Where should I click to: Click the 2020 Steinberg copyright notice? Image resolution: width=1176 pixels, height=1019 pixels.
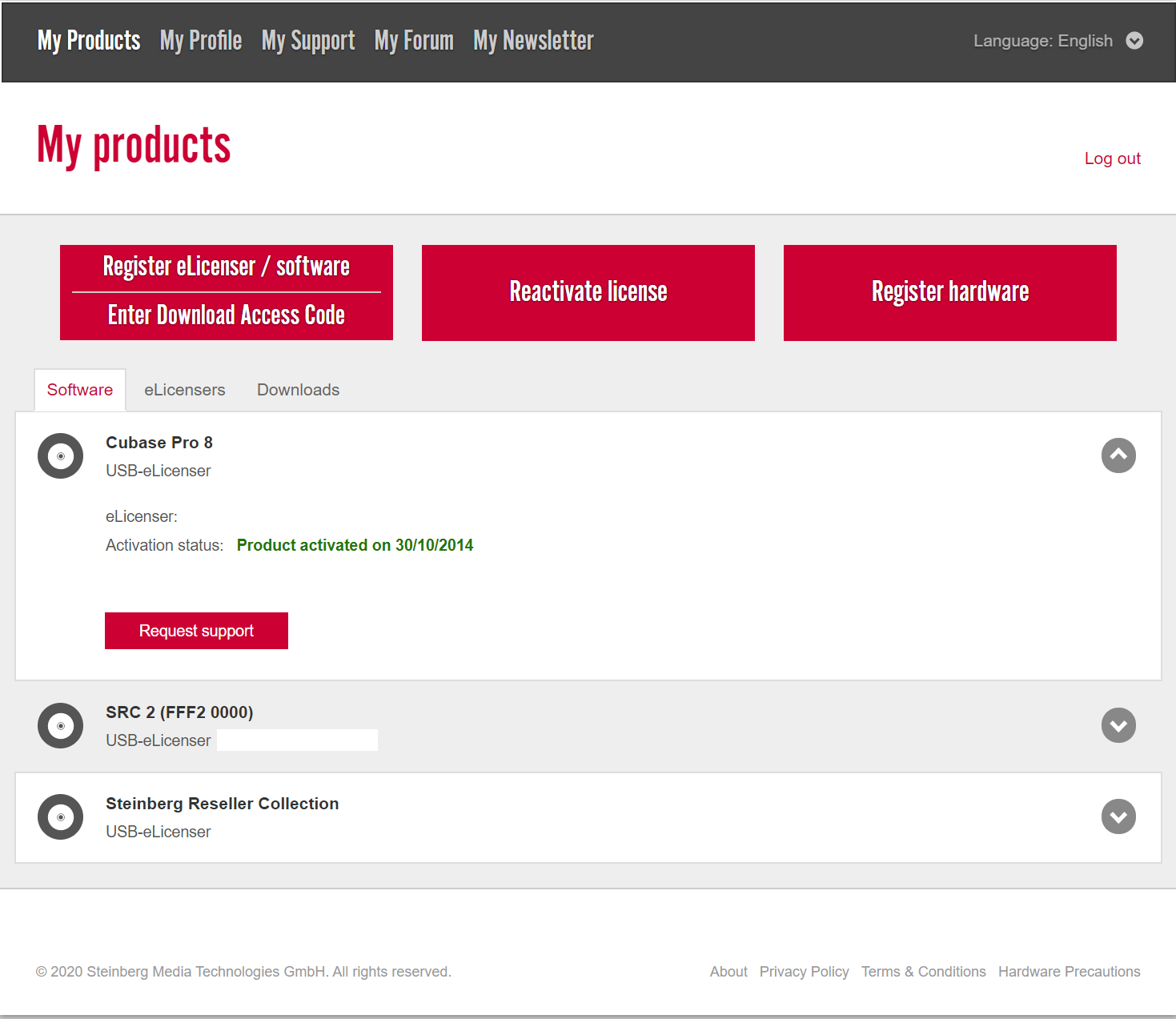[243, 972]
